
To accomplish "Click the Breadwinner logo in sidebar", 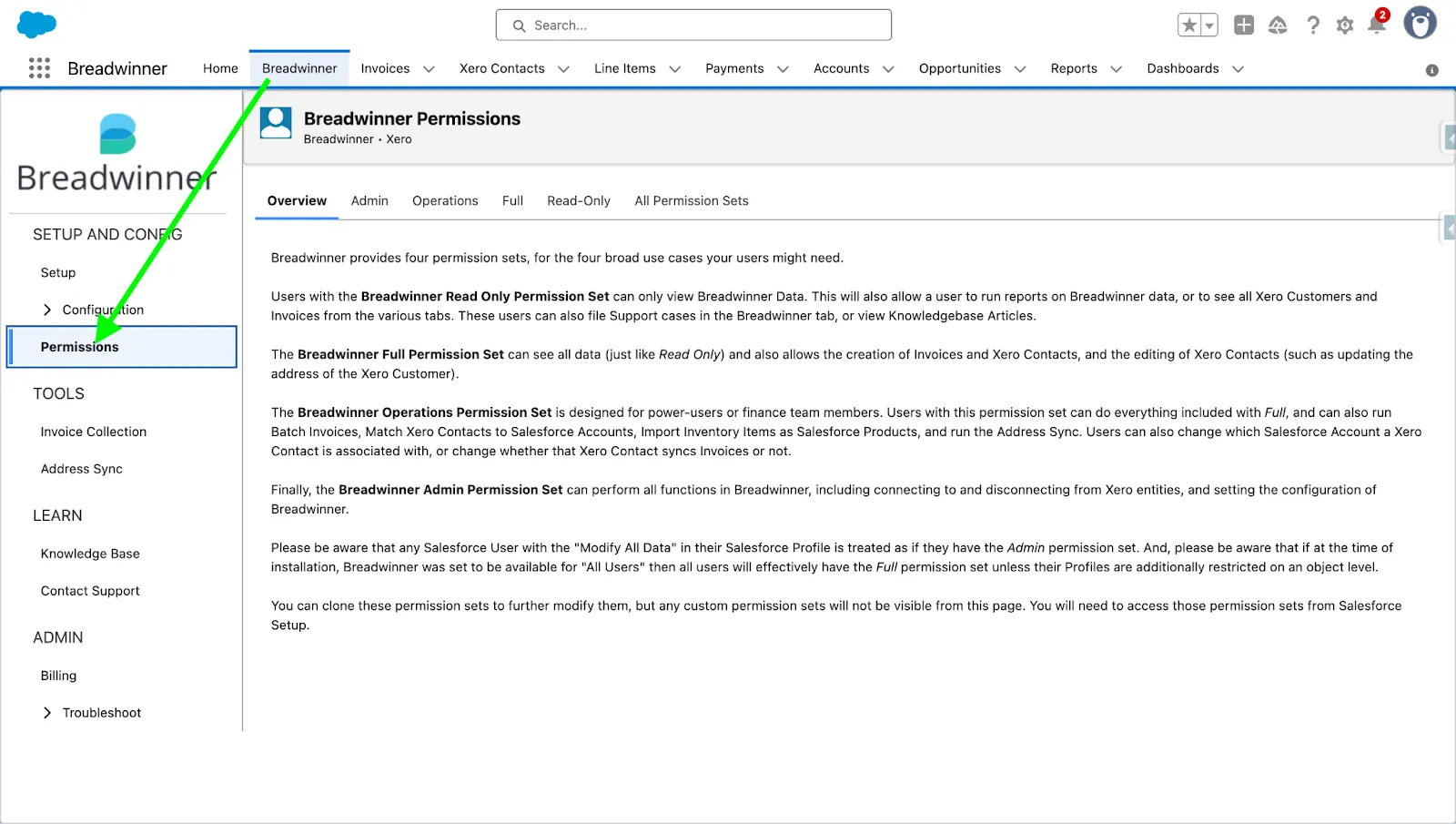I will point(117,153).
